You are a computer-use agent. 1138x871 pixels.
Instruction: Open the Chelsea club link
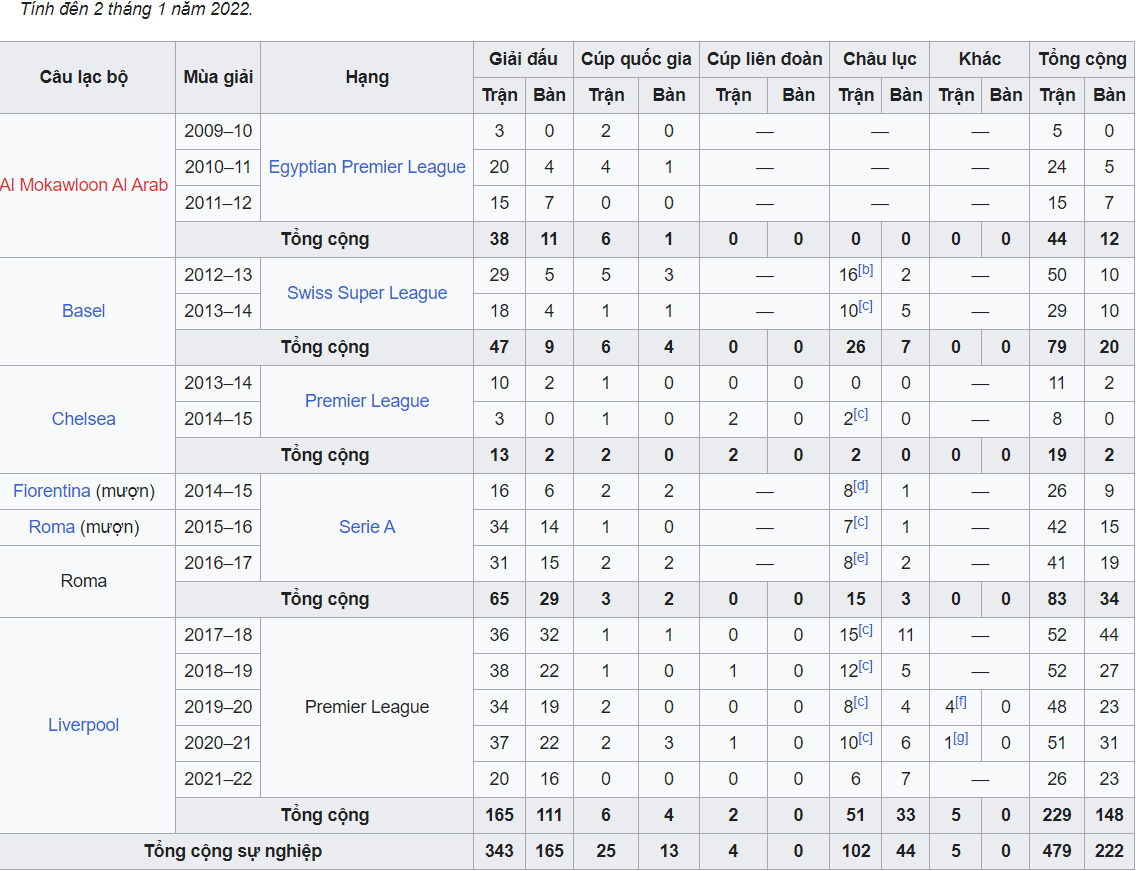(x=83, y=419)
